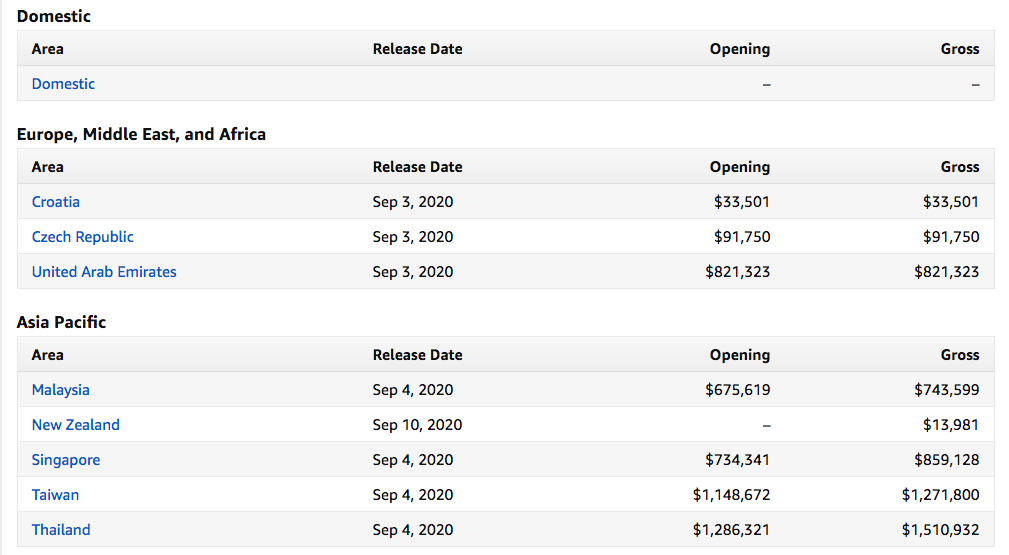Open the Domestic area link

(x=63, y=84)
